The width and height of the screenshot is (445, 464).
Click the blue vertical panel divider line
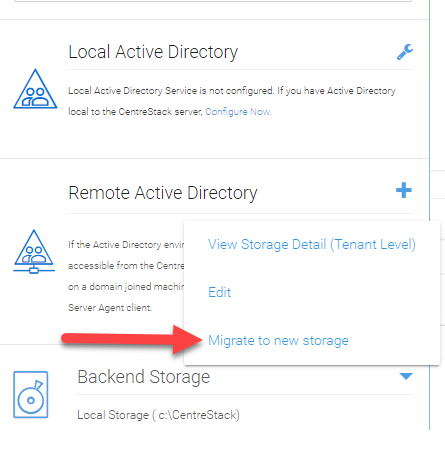click(x=430, y=215)
